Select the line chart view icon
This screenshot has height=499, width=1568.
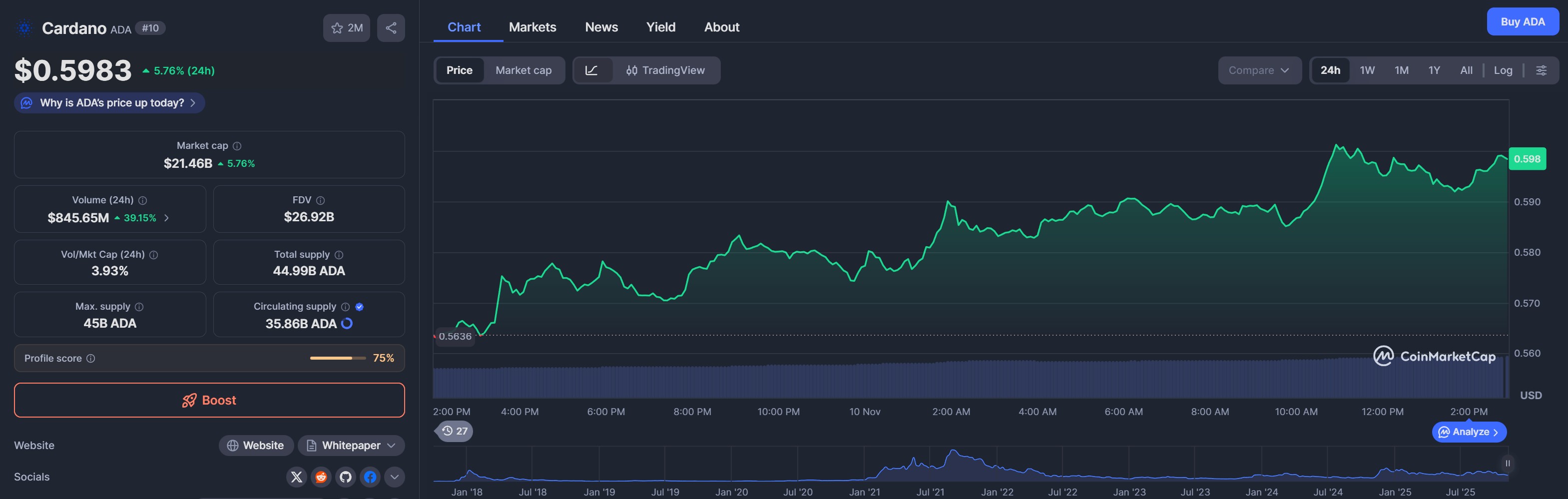pyautogui.click(x=591, y=70)
